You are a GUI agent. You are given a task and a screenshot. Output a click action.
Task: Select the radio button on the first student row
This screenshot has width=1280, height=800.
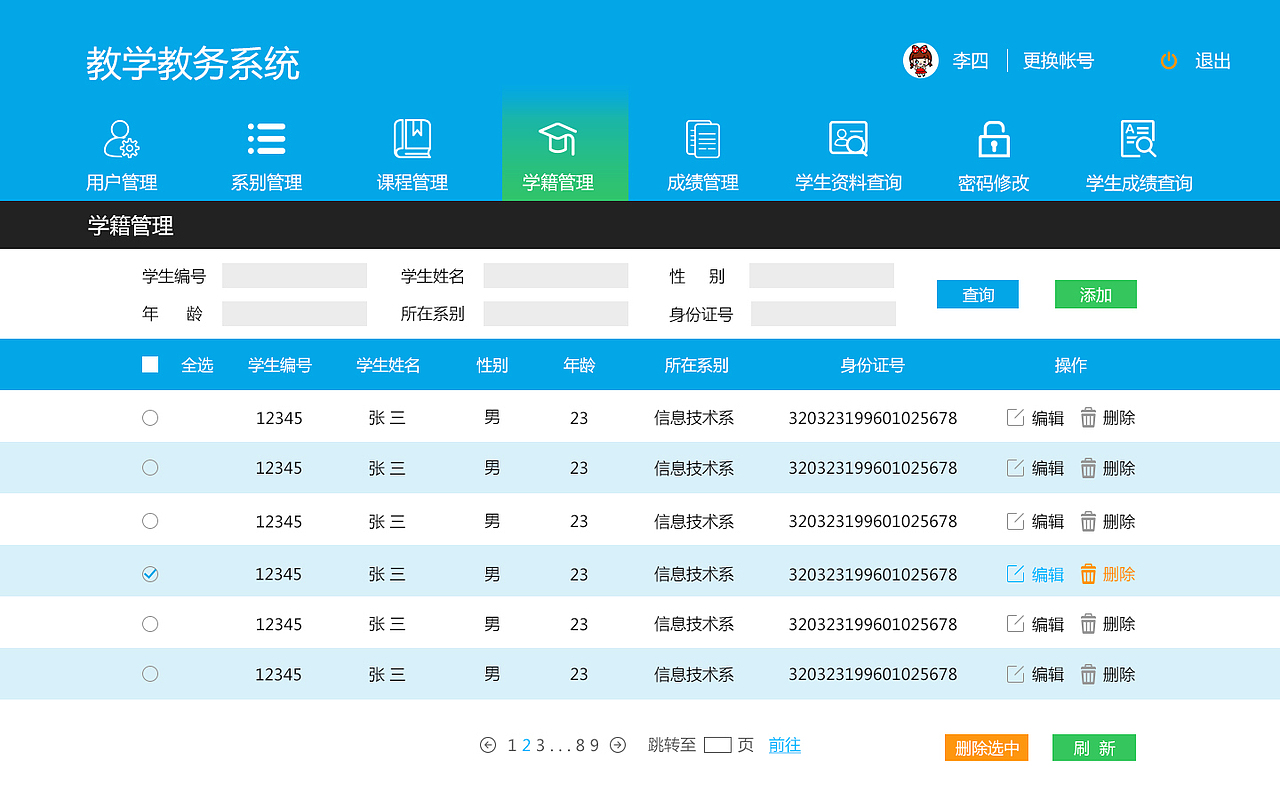(150, 417)
